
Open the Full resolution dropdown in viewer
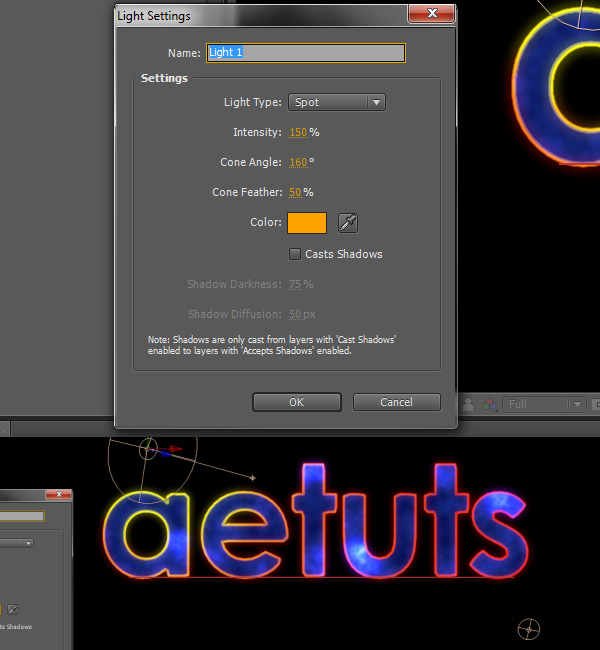[544, 404]
